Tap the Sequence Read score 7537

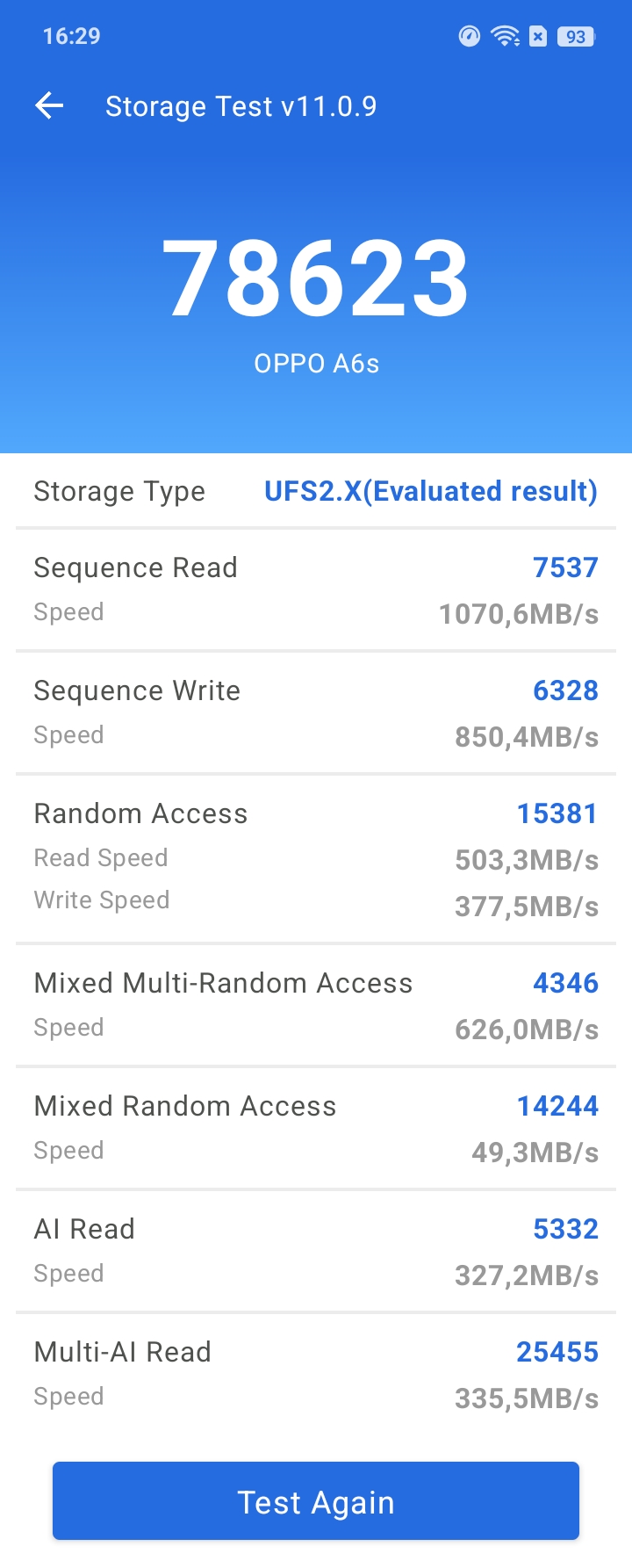[565, 567]
